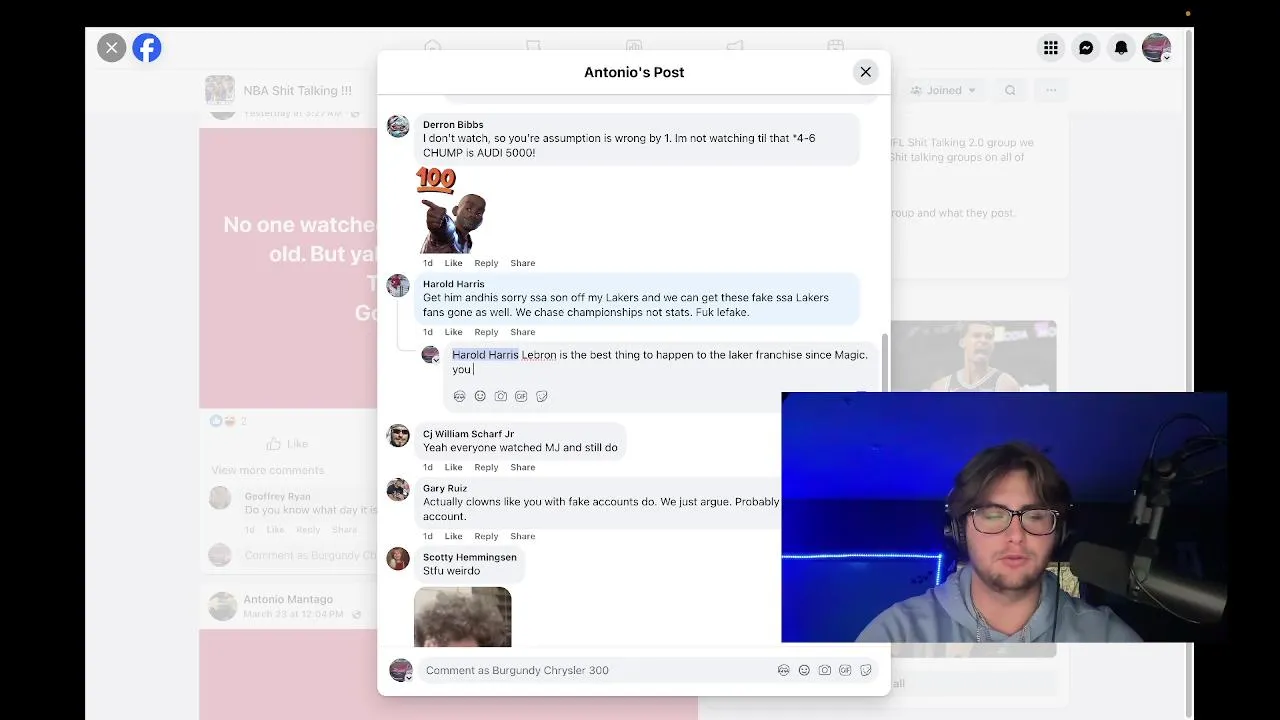The width and height of the screenshot is (1280, 720).
Task: Open Derron Bibbs's avatar
Action: coord(398,126)
